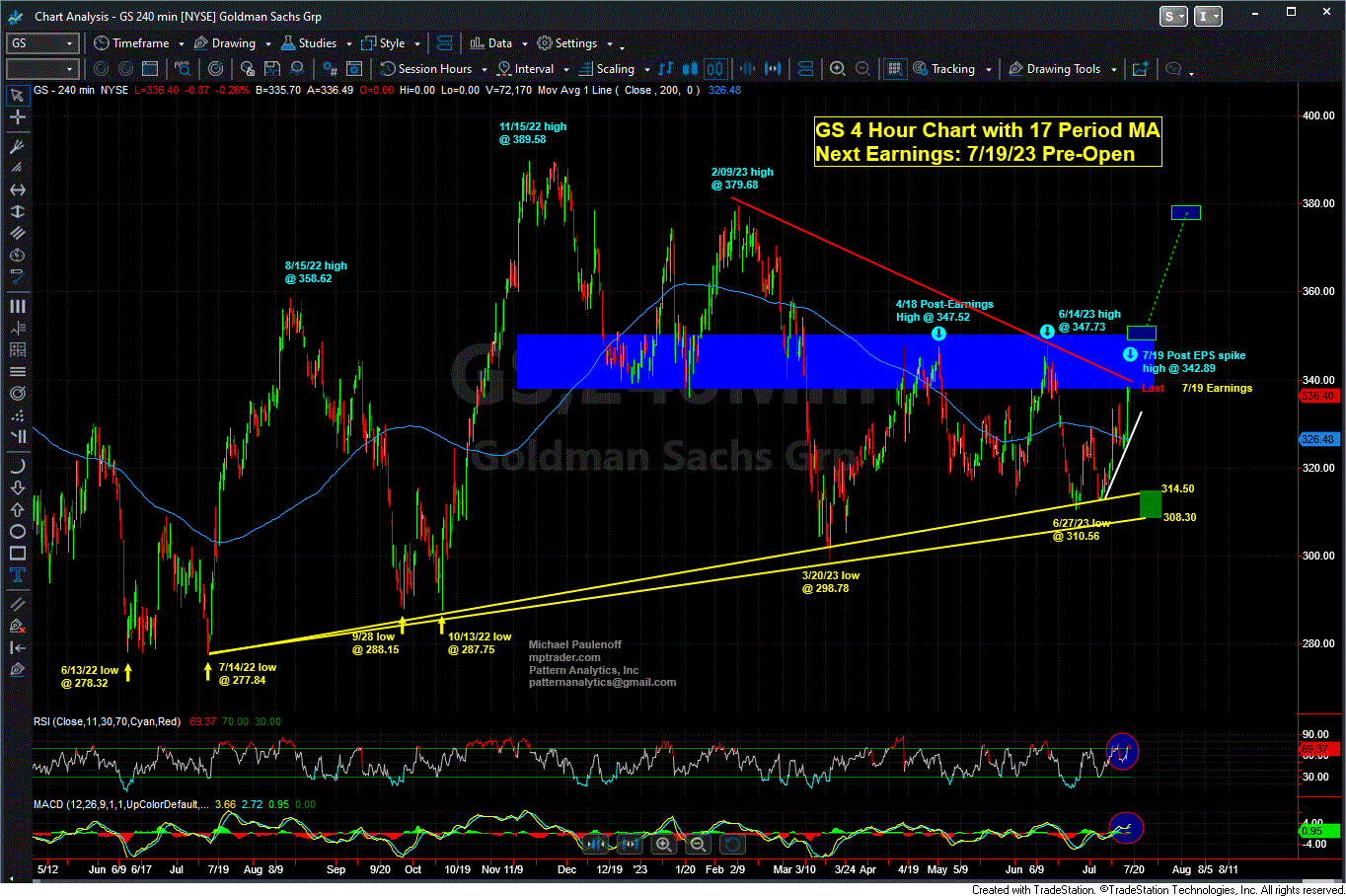Click the red last price label 336.40
Image resolution: width=1346 pixels, height=896 pixels.
click(x=1317, y=397)
